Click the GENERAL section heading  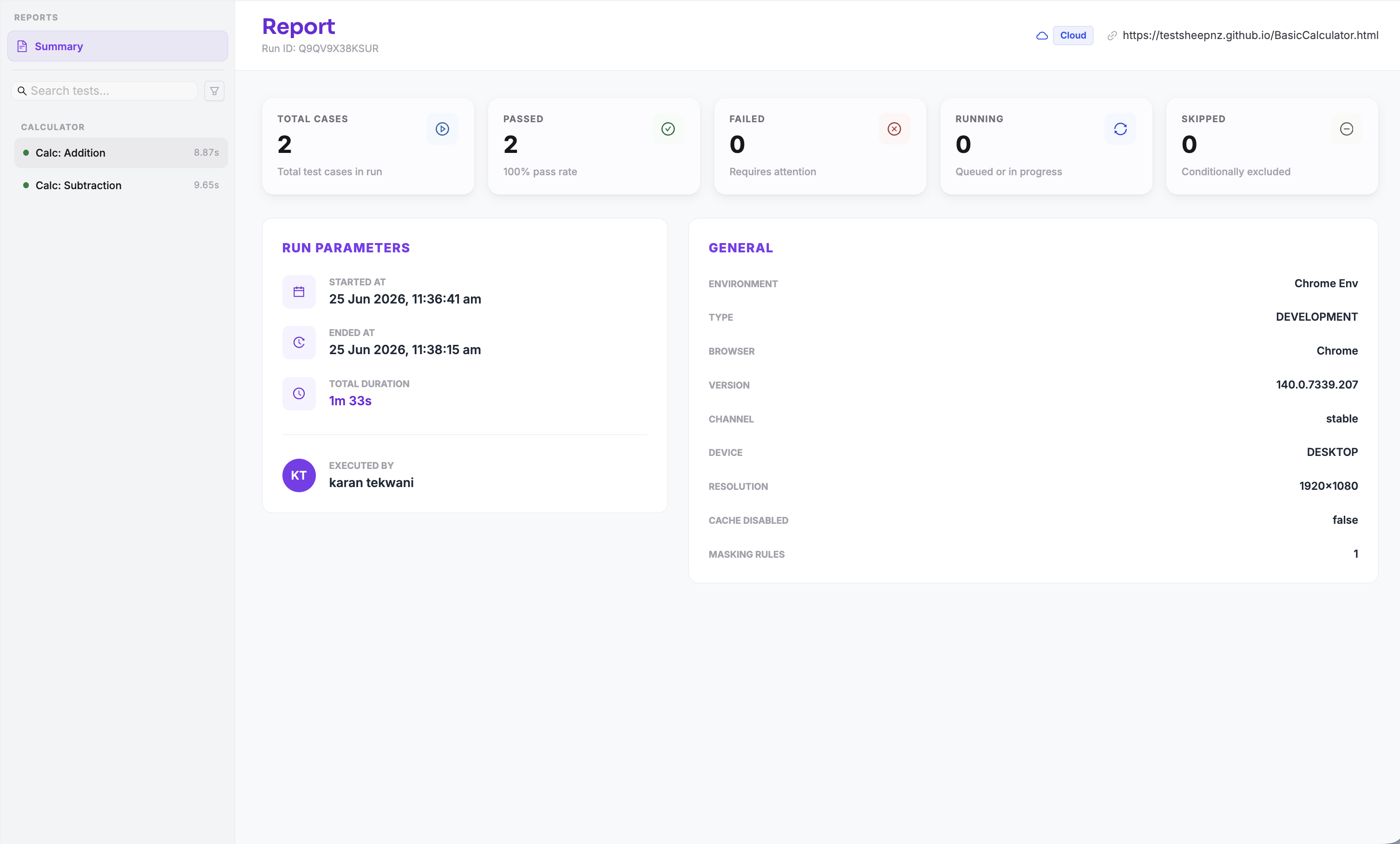[741, 248]
